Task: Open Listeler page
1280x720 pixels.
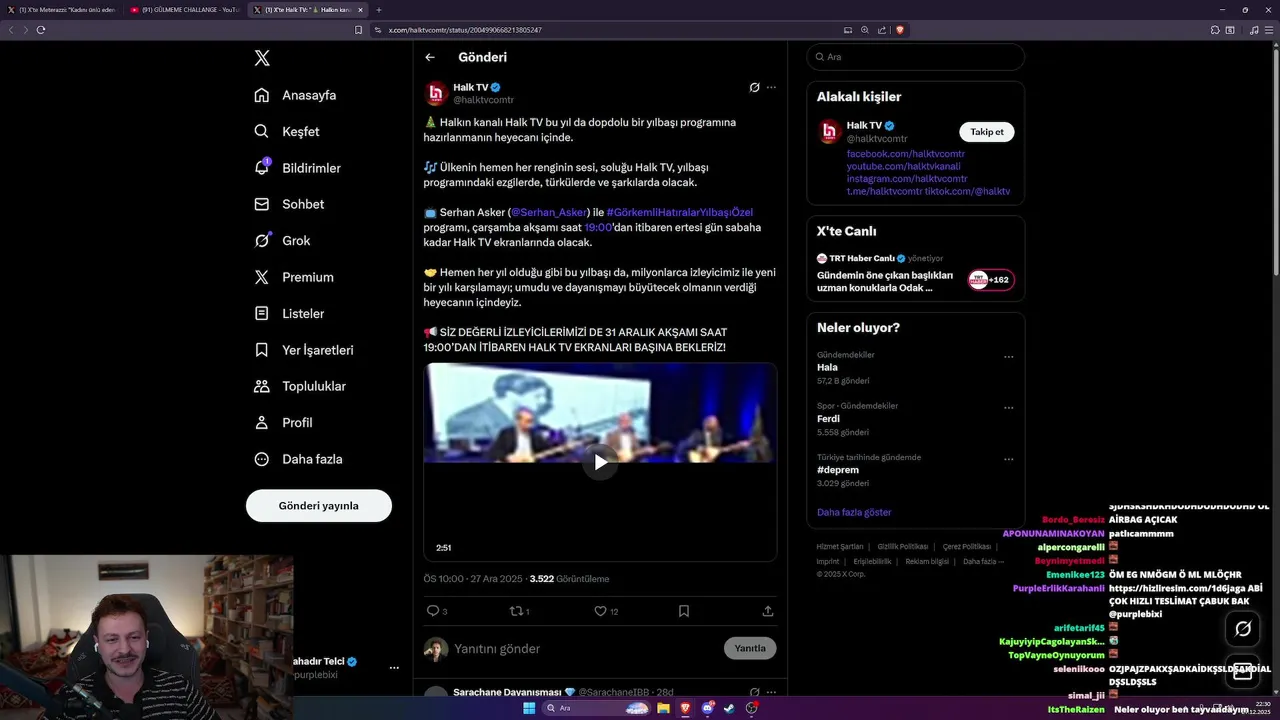Action: coord(289,313)
